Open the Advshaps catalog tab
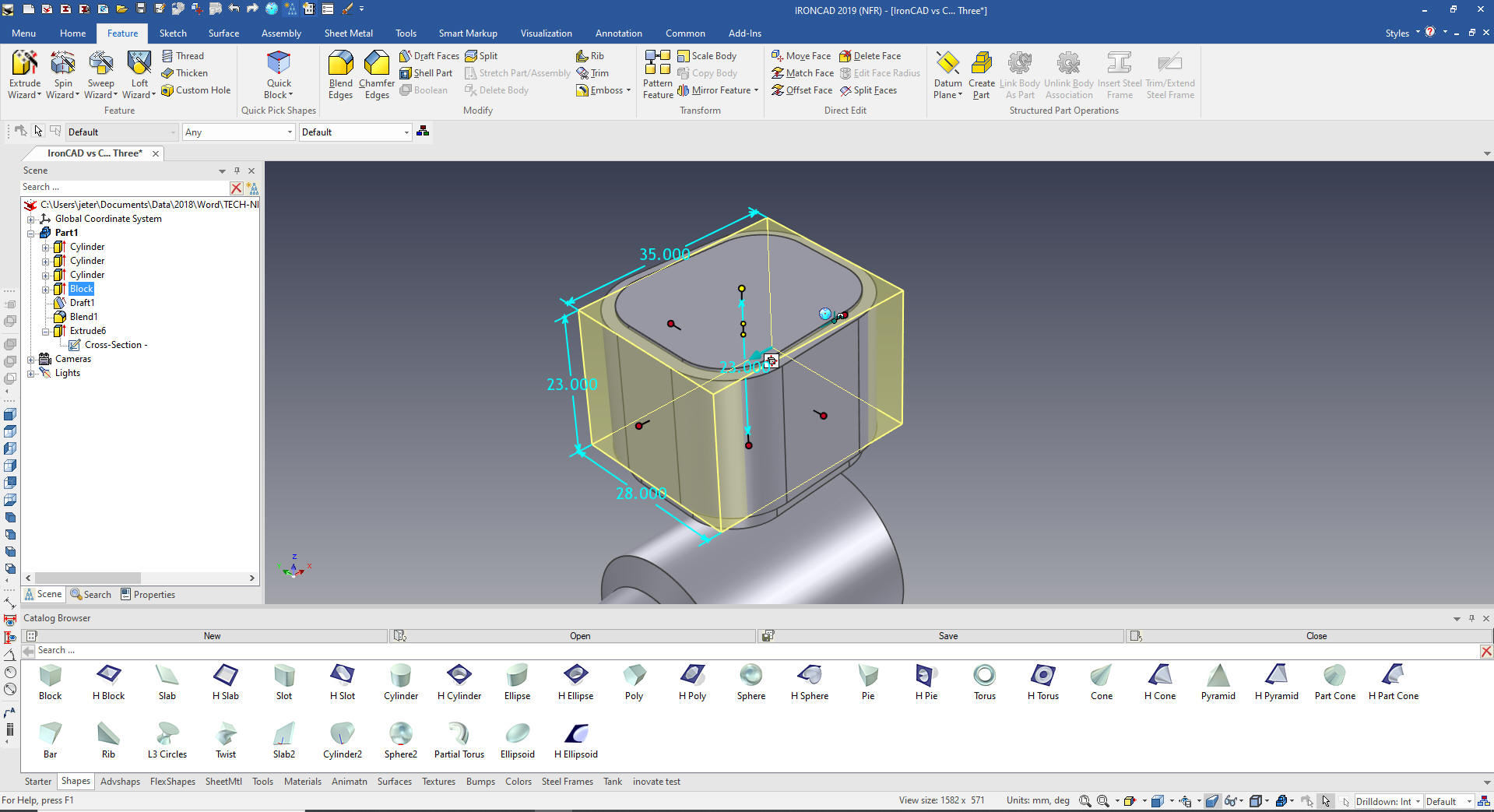The image size is (1494, 812). point(120,782)
